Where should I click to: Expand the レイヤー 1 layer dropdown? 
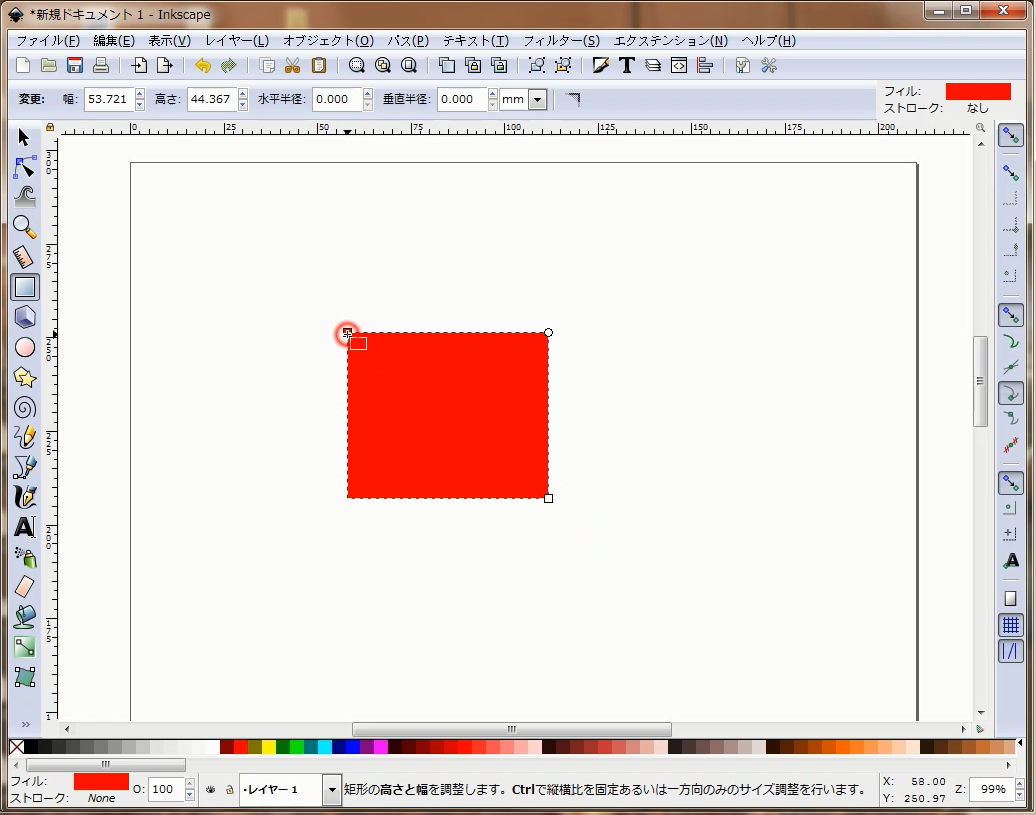332,789
